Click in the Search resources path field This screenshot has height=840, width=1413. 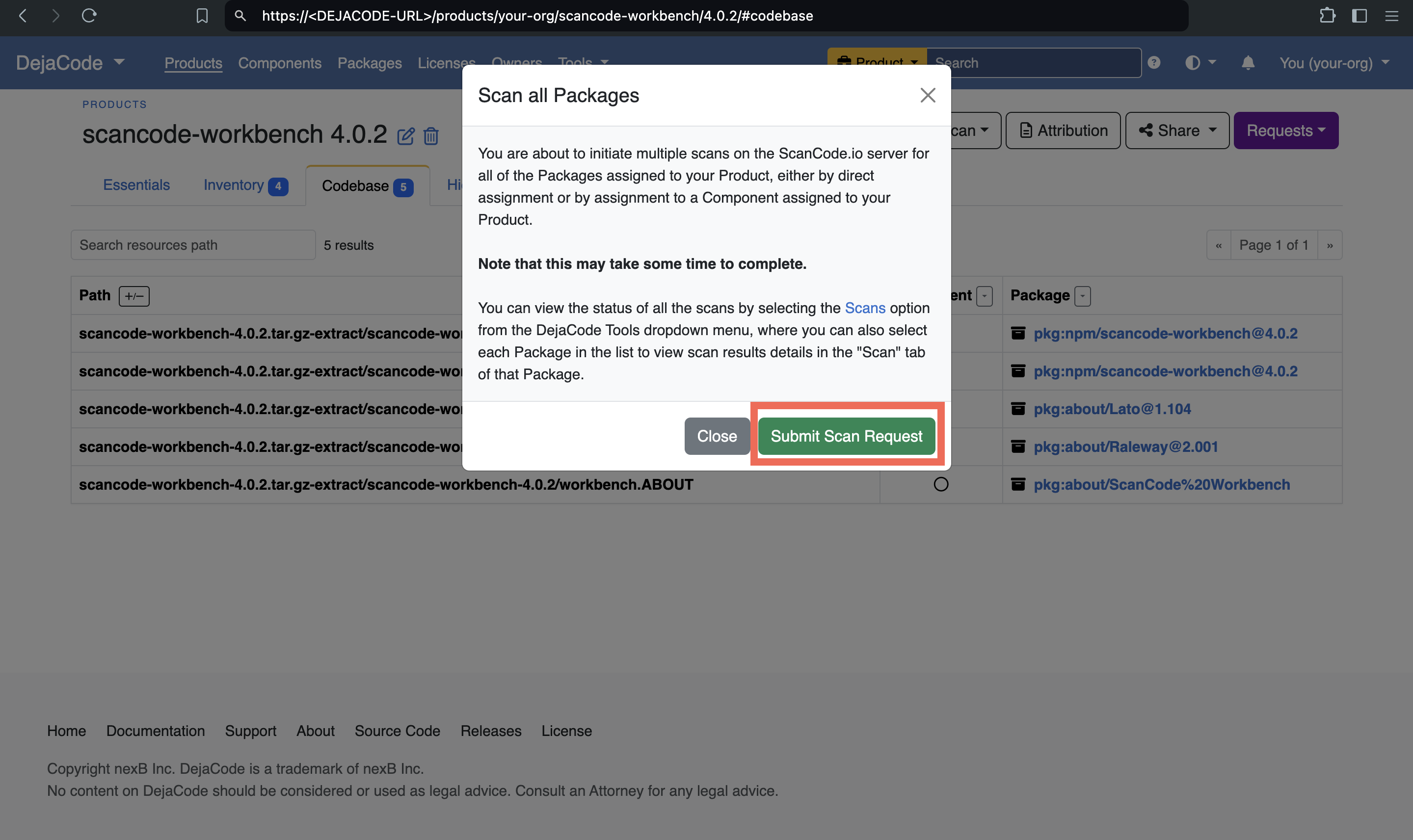pyautogui.click(x=193, y=245)
